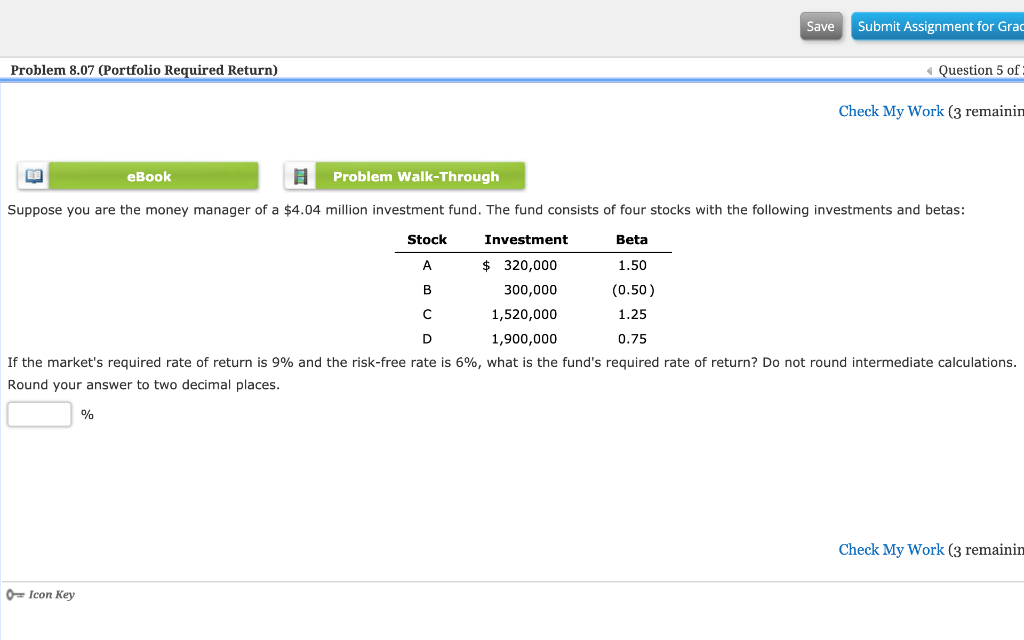
Task: Open the Problem Walk-Through video
Action: 420,176
